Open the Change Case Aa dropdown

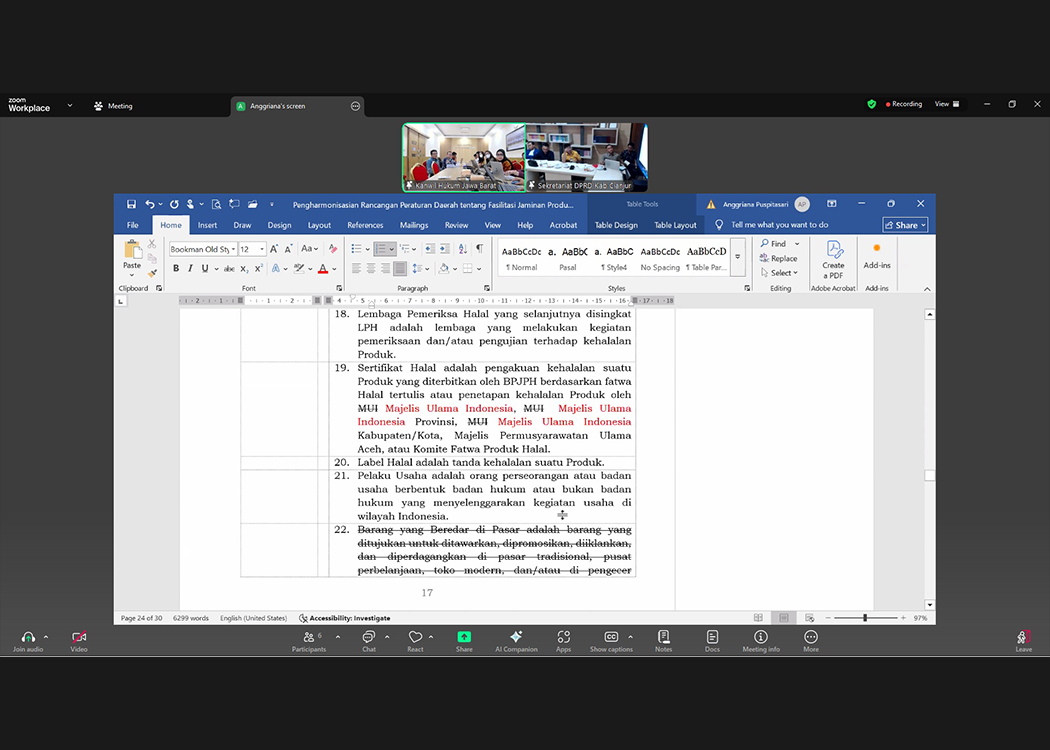[309, 249]
